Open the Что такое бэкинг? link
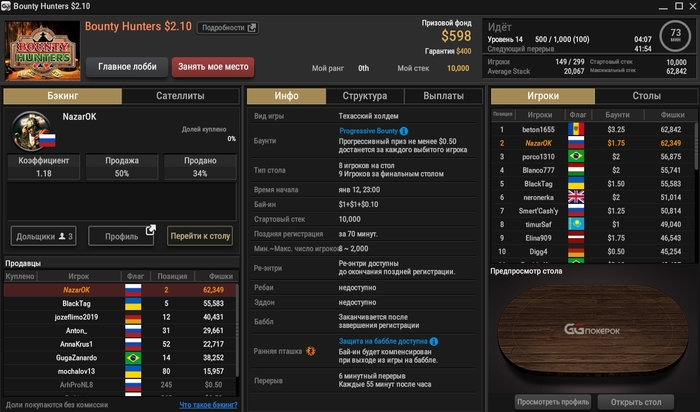This screenshot has width=700, height=412. click(x=208, y=405)
